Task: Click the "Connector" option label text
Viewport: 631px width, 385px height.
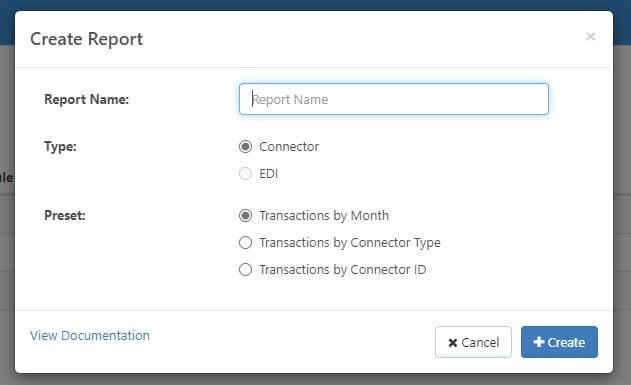Action: [x=289, y=146]
